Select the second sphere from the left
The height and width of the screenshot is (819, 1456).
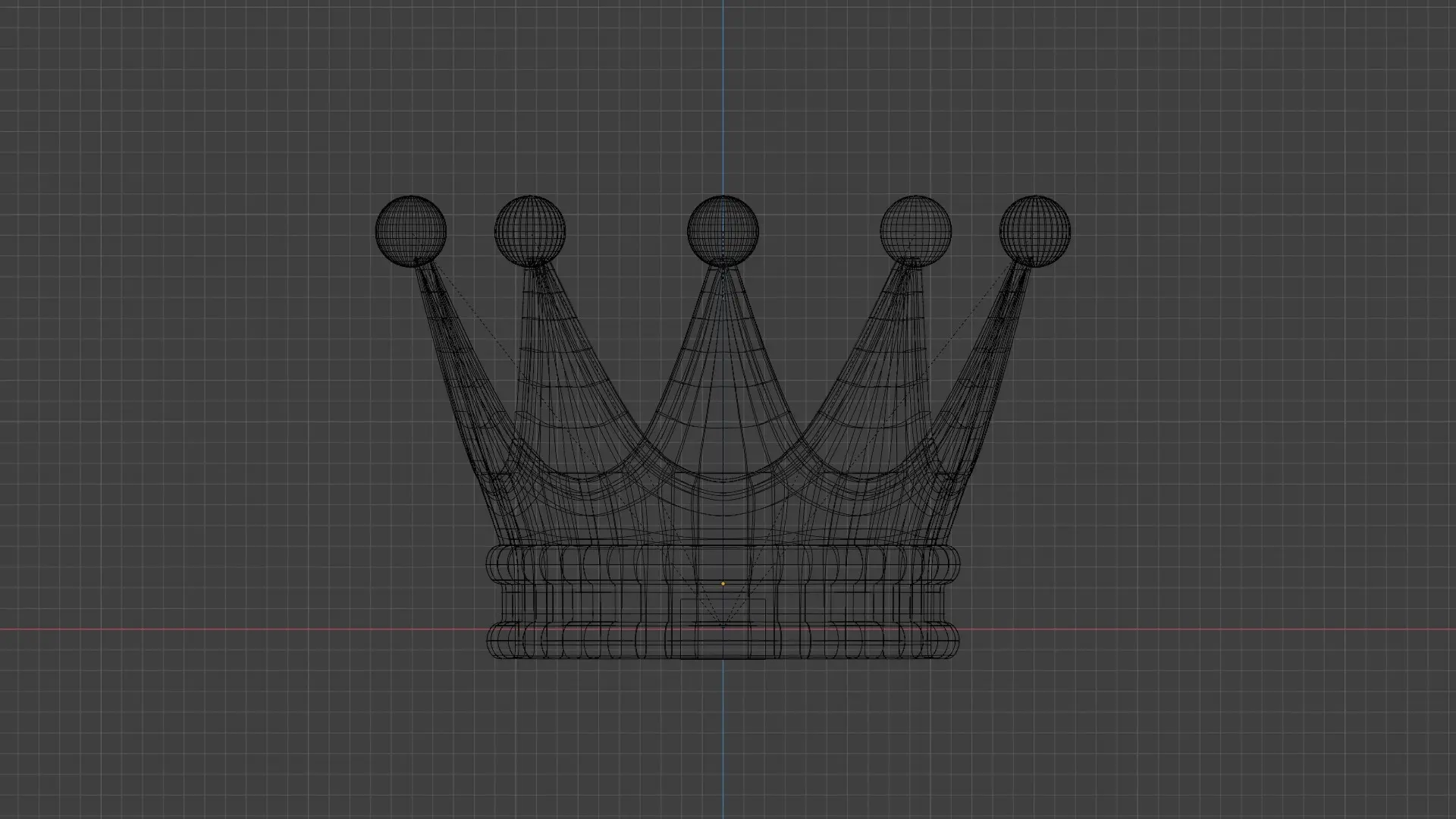click(x=530, y=231)
